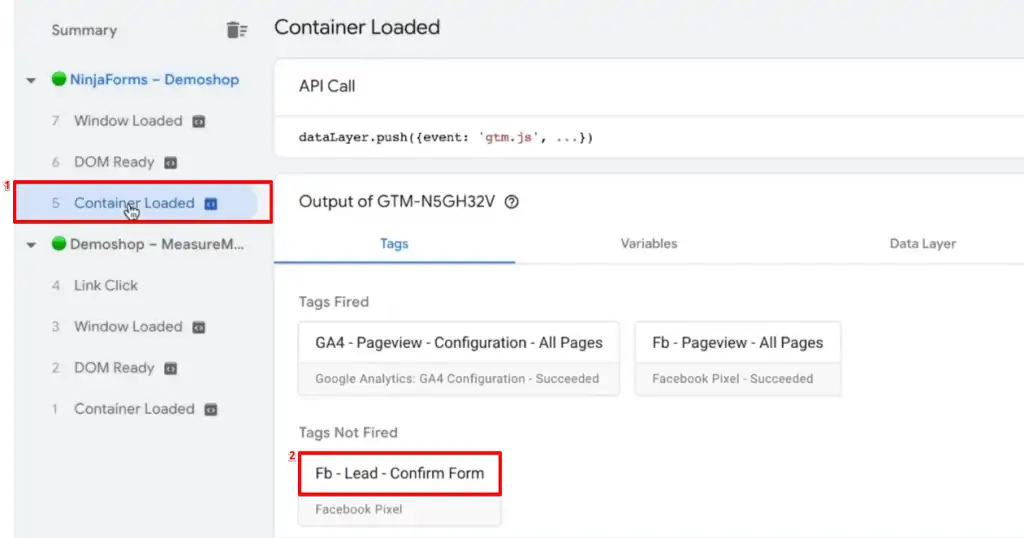Click the Tags Not Fired section label
The height and width of the screenshot is (538, 1024).
point(348,433)
